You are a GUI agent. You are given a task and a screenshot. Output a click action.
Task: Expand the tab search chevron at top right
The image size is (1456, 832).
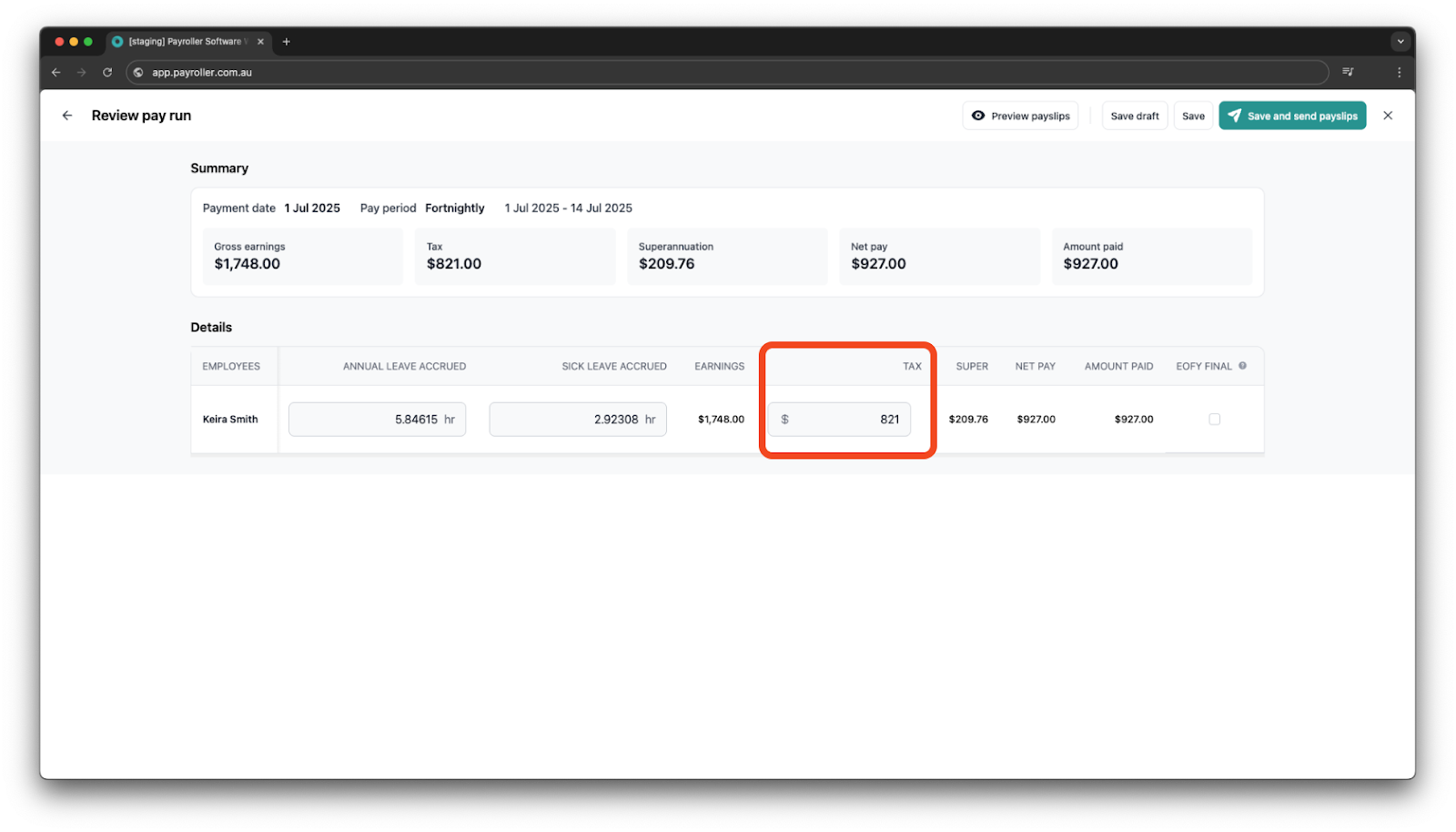(1400, 41)
